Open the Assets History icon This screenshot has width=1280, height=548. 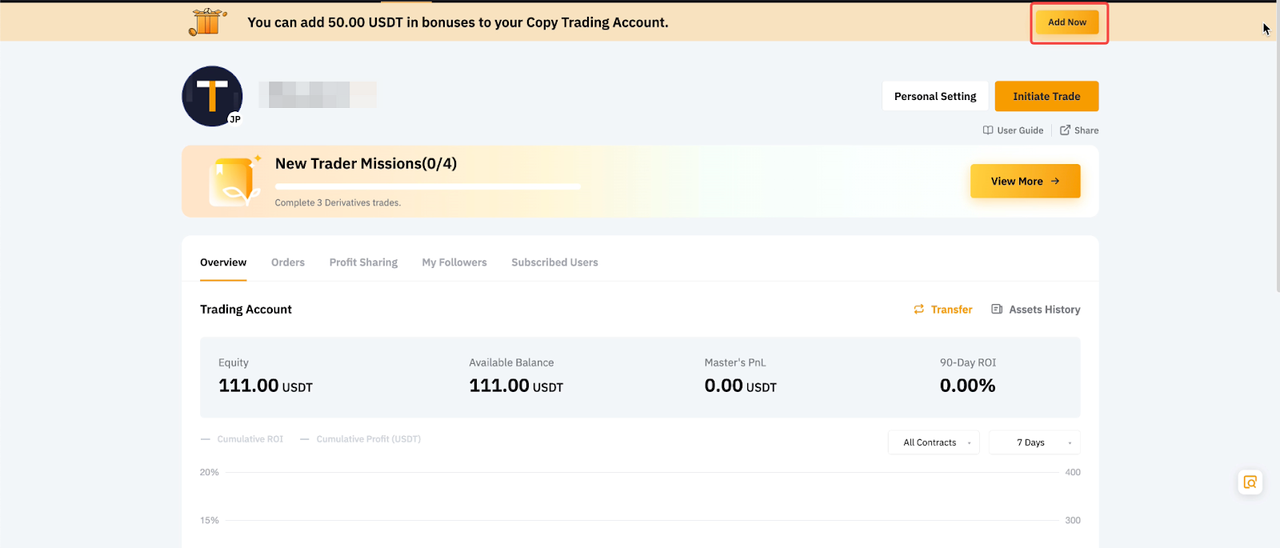[996, 310]
